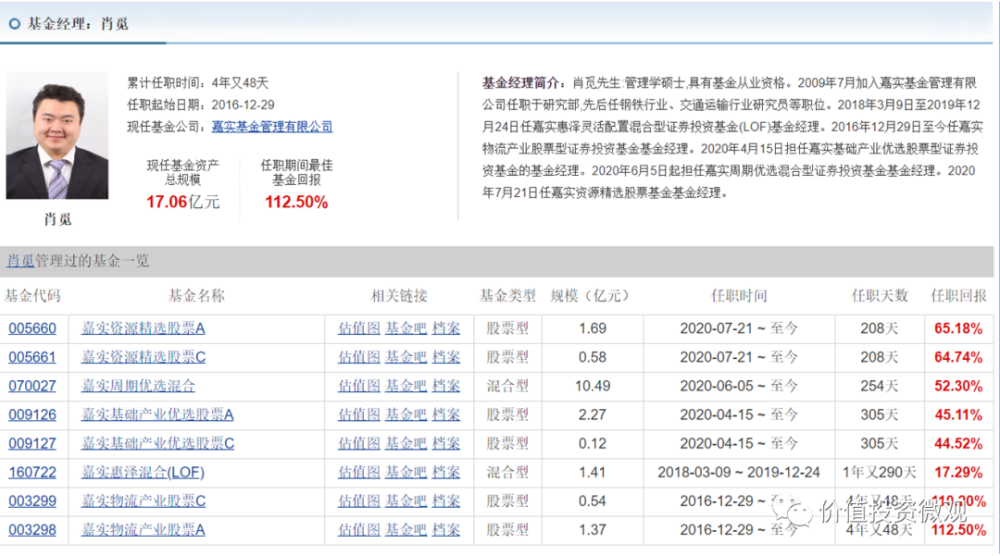Click the 17.06亿元 total assets value
This screenshot has height=556, width=1000.
pos(183,202)
